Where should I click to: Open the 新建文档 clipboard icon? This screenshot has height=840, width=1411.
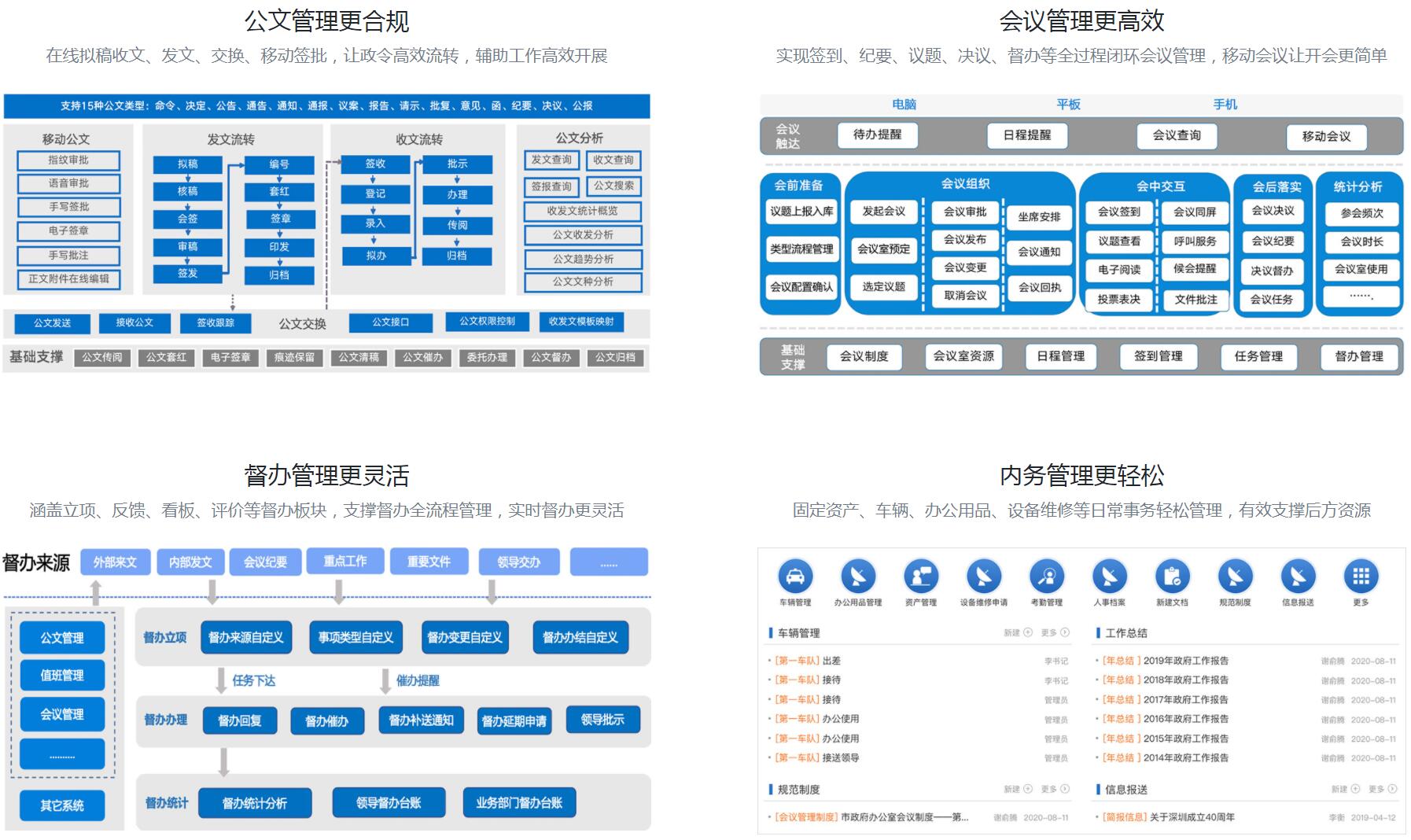coord(1173,577)
